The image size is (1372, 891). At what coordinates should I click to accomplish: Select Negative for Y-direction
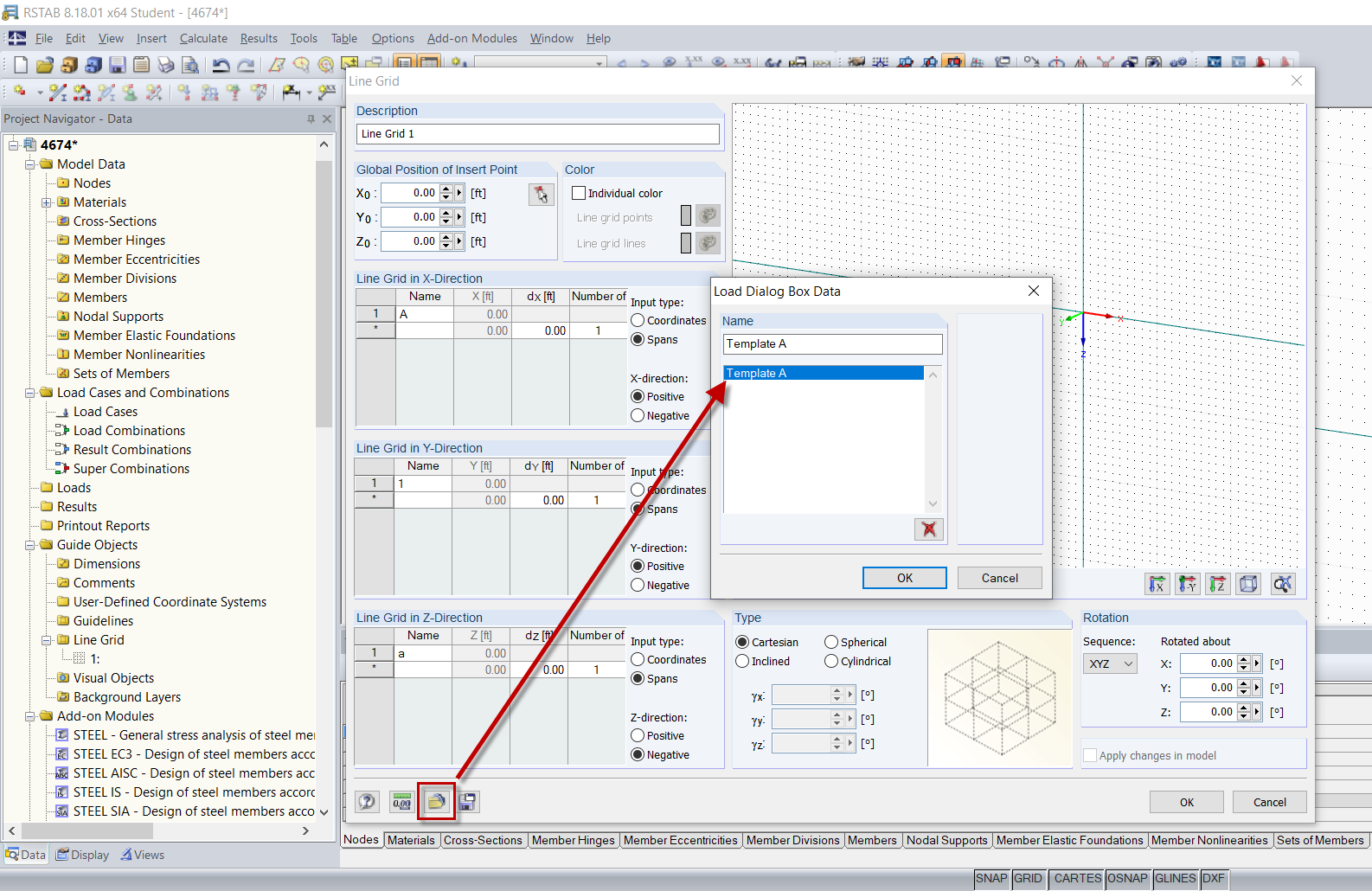638,585
